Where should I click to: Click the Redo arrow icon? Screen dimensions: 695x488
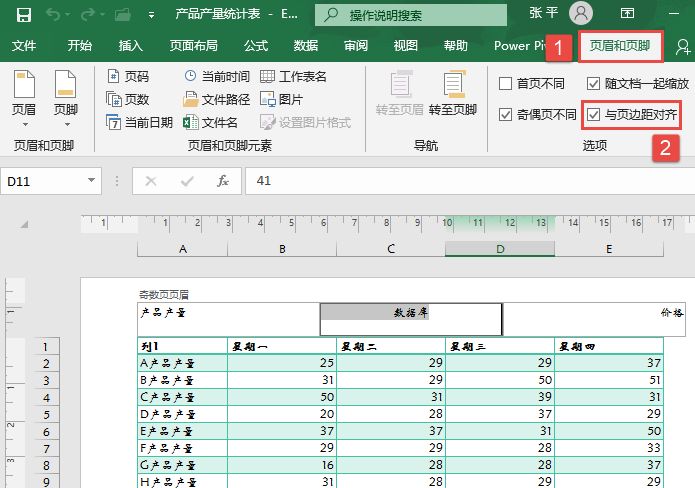(x=87, y=15)
